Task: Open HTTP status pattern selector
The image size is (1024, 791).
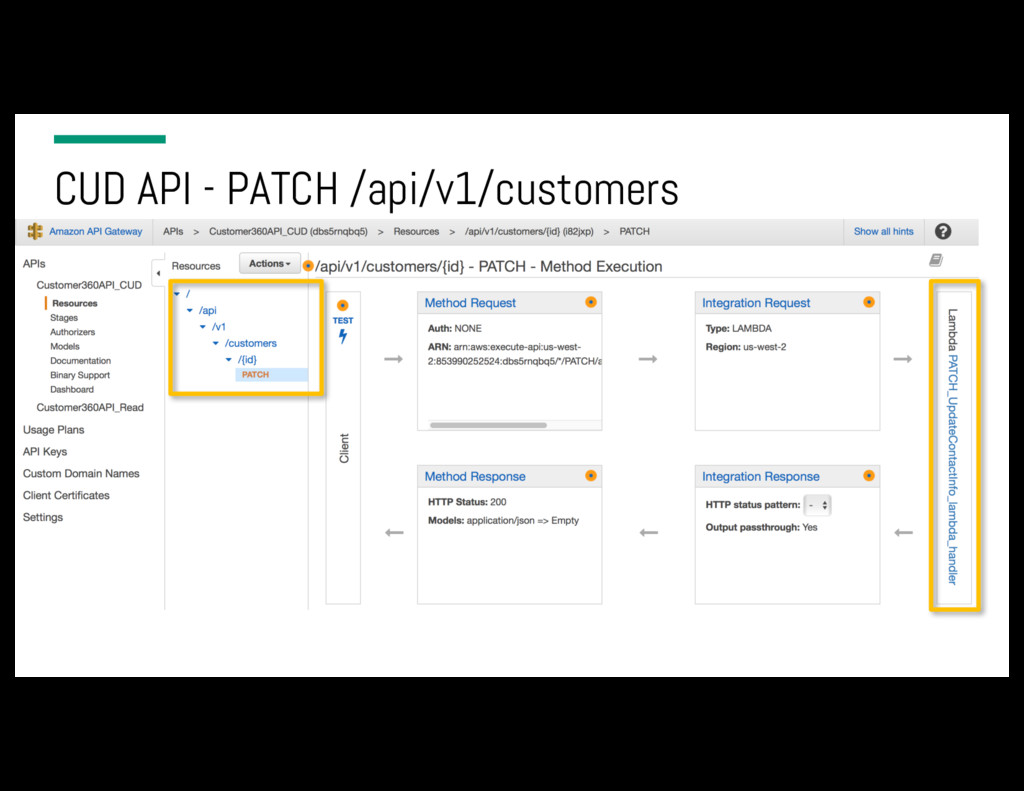Action: pyautogui.click(x=817, y=505)
